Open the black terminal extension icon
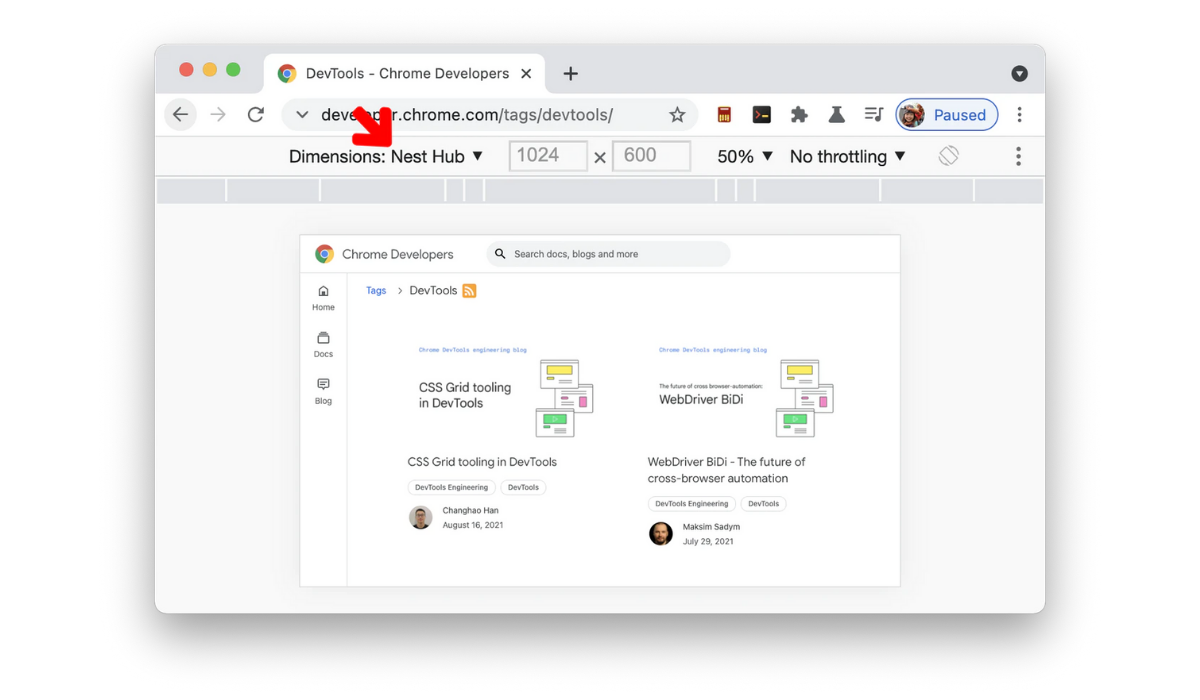The width and height of the screenshot is (1200, 700). [761, 115]
